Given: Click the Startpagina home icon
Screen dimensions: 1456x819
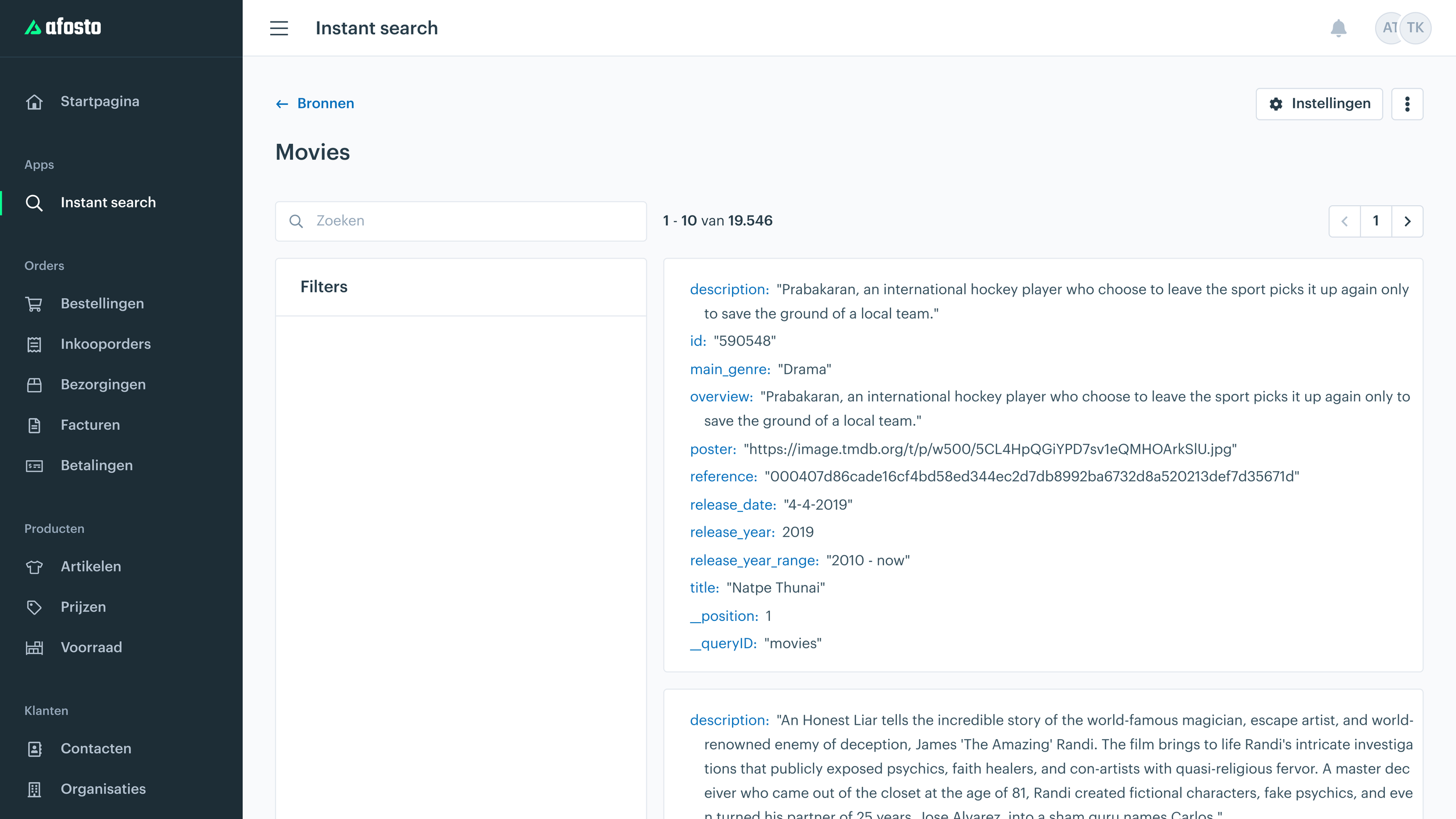Looking at the screenshot, I should point(34,102).
